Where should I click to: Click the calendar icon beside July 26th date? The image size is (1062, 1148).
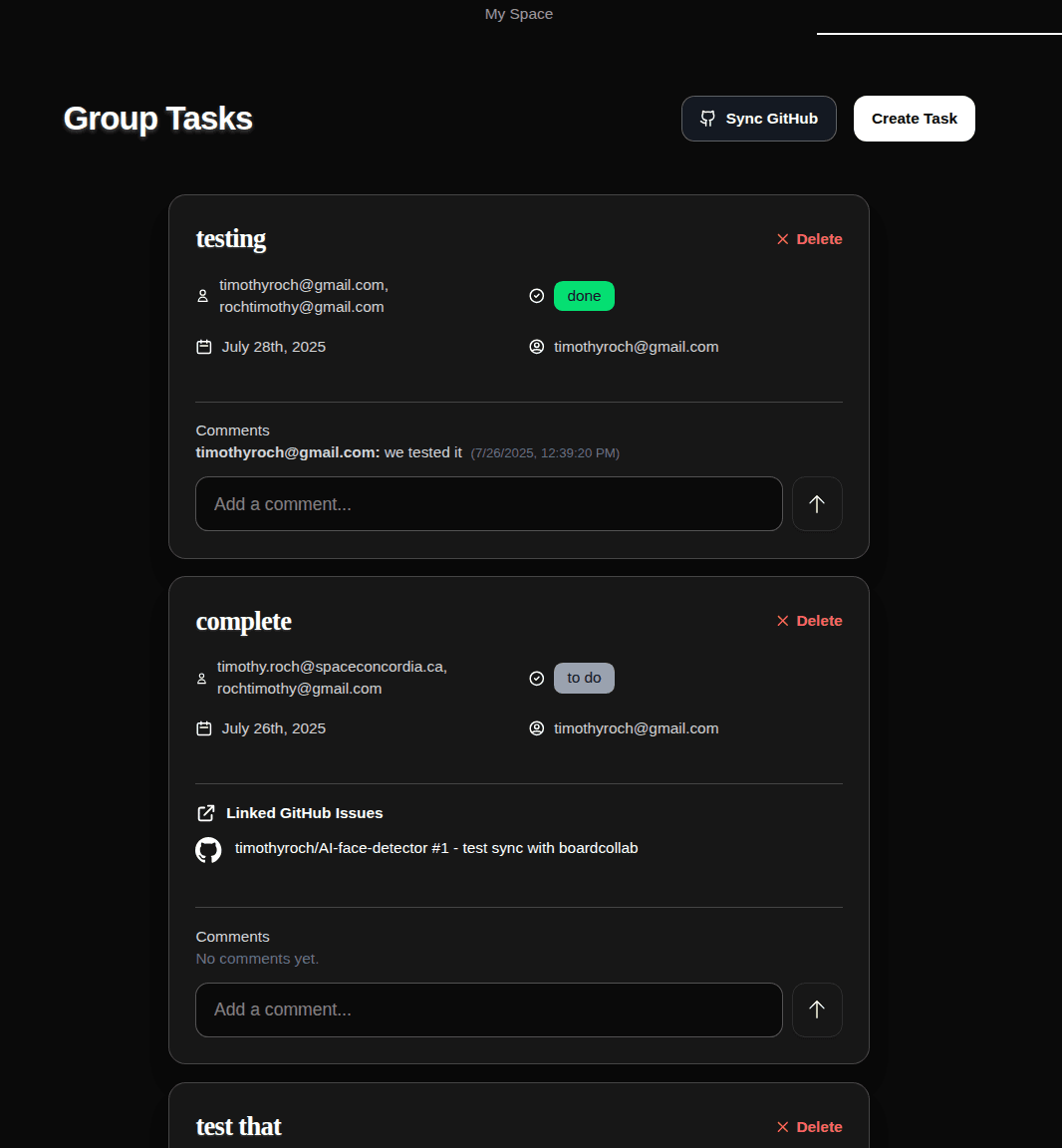click(203, 727)
